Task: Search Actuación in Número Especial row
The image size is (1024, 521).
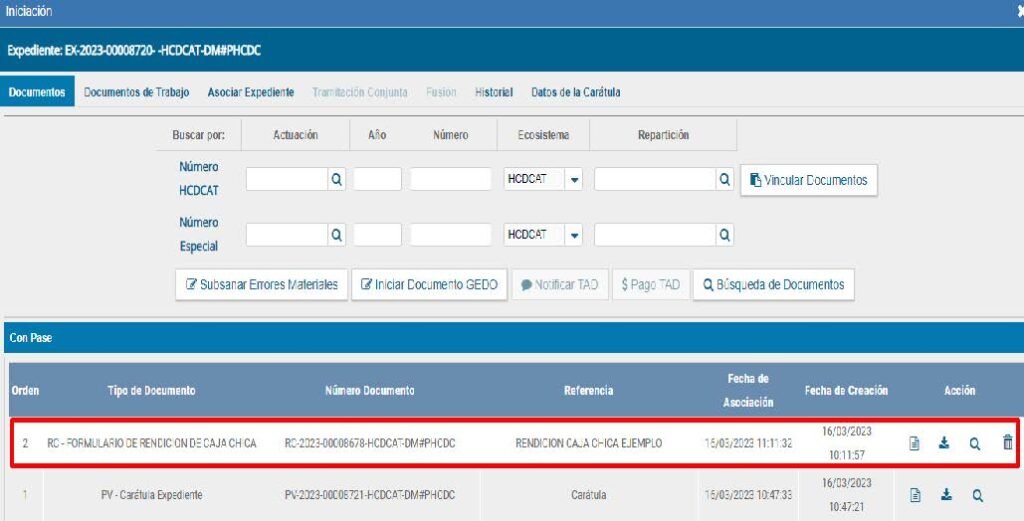Action: [336, 235]
